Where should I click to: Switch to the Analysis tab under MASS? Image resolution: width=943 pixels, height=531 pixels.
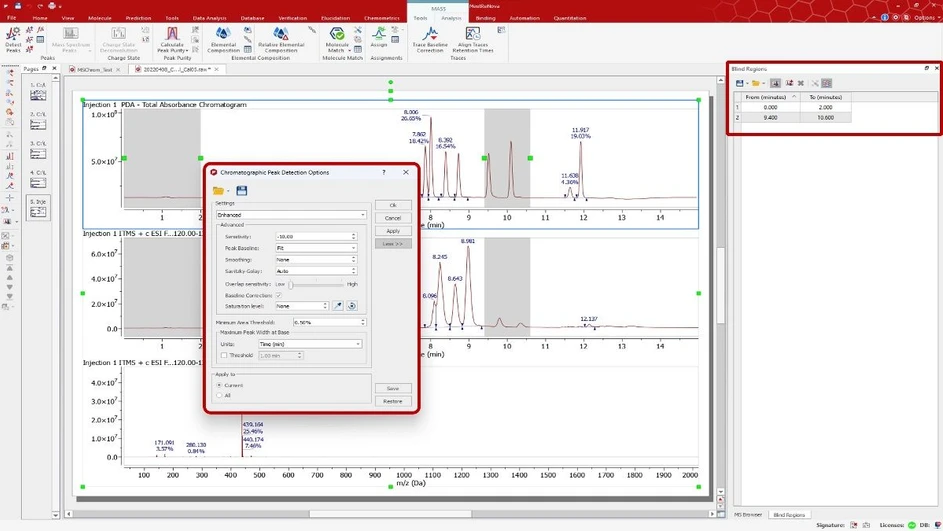coord(450,18)
